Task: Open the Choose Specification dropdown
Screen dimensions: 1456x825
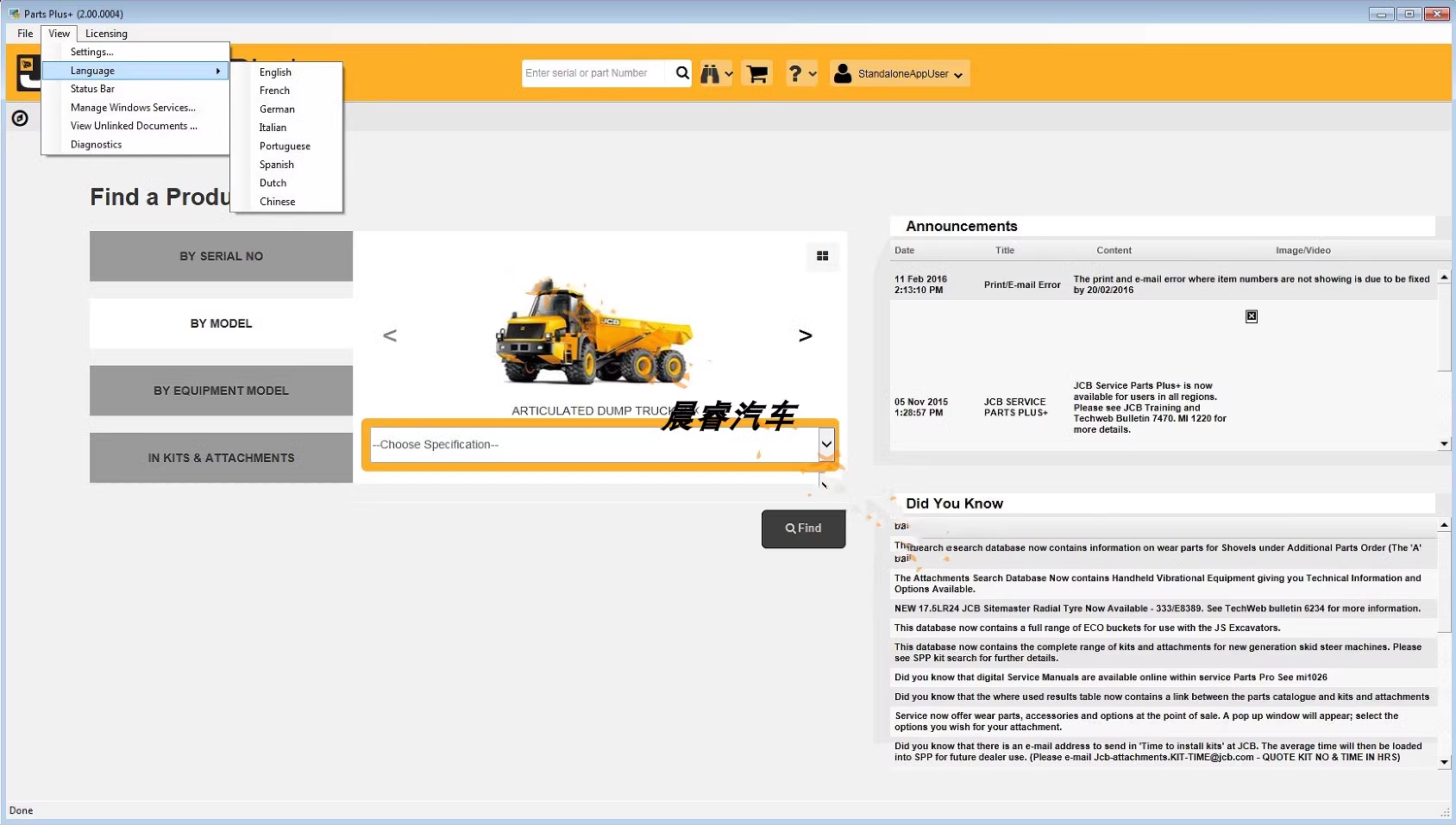Action: (x=826, y=444)
